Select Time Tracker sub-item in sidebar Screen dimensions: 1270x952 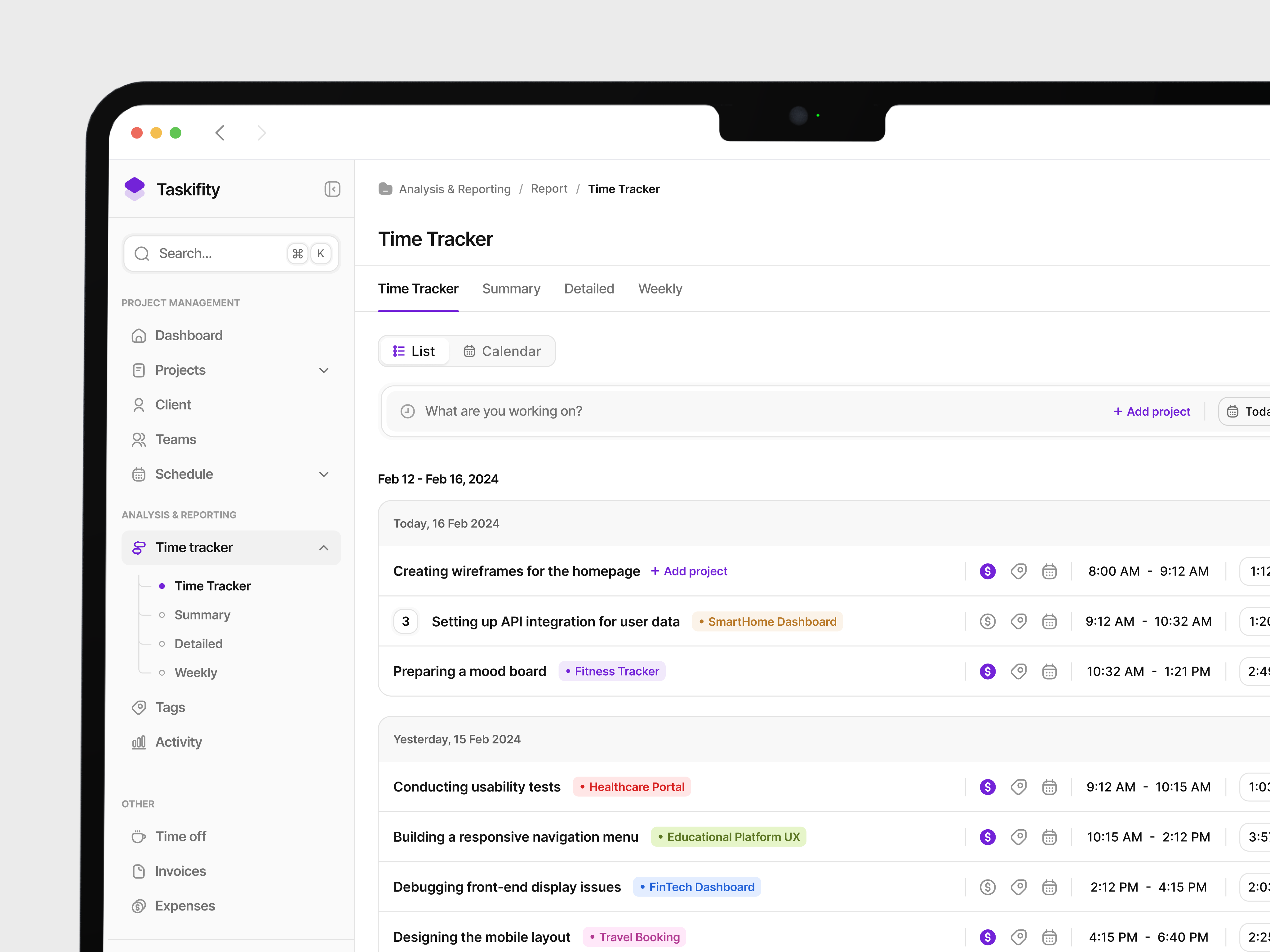tap(212, 586)
